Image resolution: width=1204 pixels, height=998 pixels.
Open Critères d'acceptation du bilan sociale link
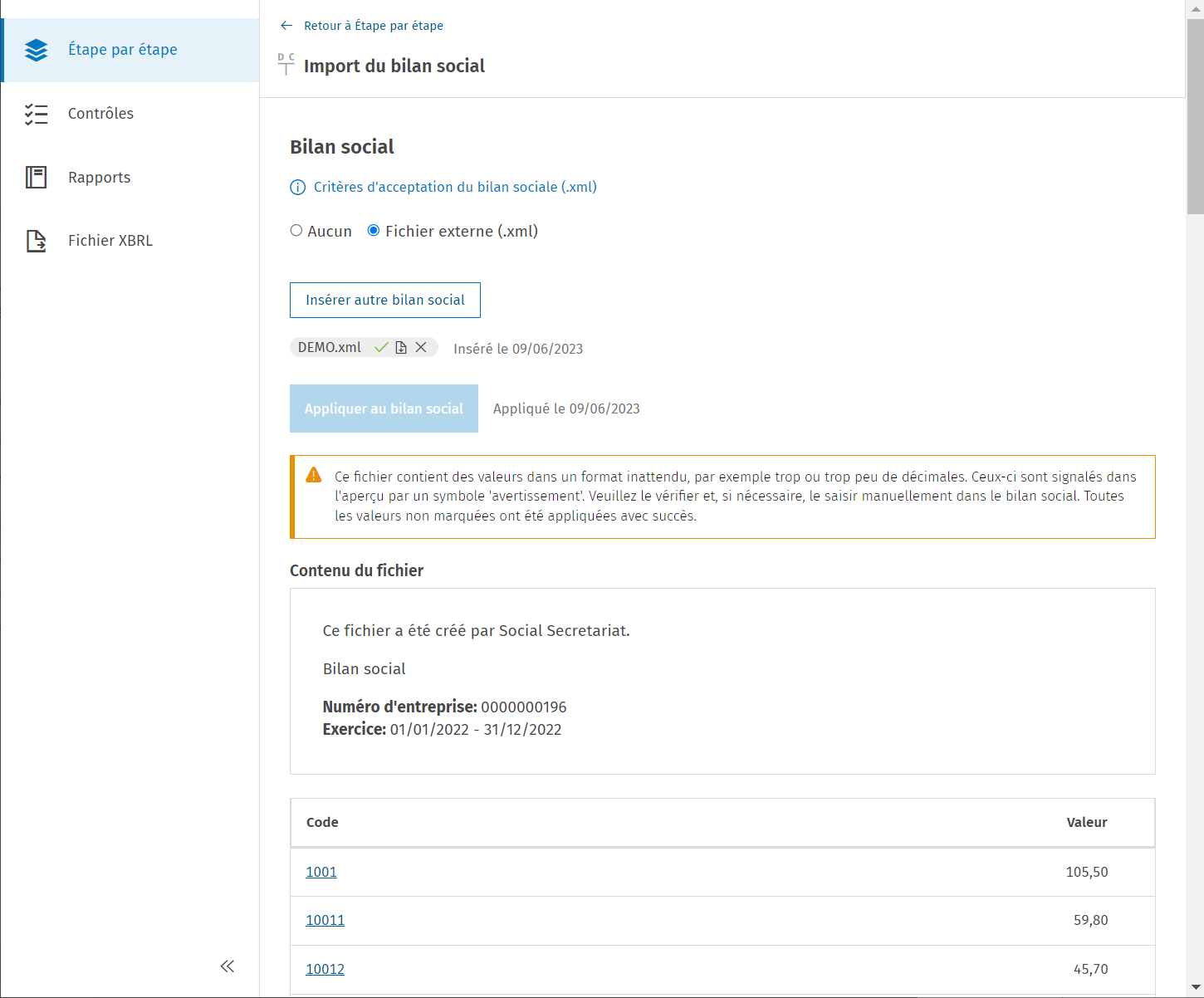click(x=455, y=188)
